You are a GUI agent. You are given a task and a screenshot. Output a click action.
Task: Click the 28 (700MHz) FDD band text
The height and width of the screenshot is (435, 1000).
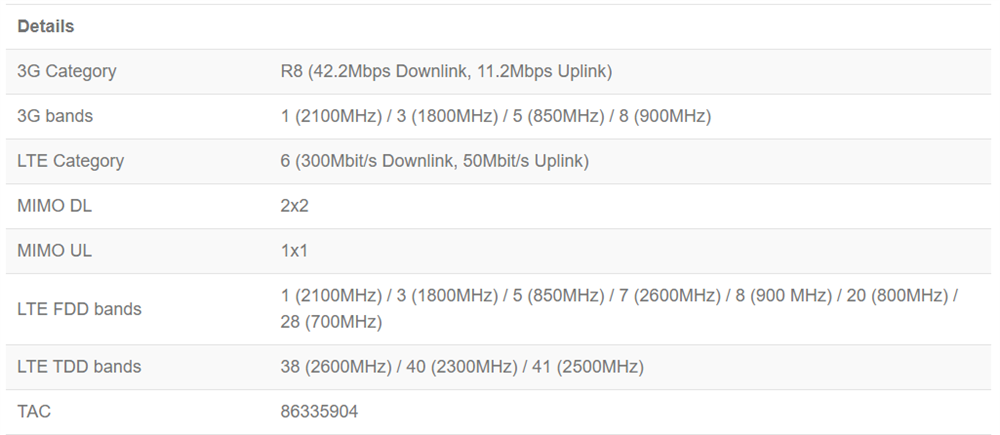(331, 322)
